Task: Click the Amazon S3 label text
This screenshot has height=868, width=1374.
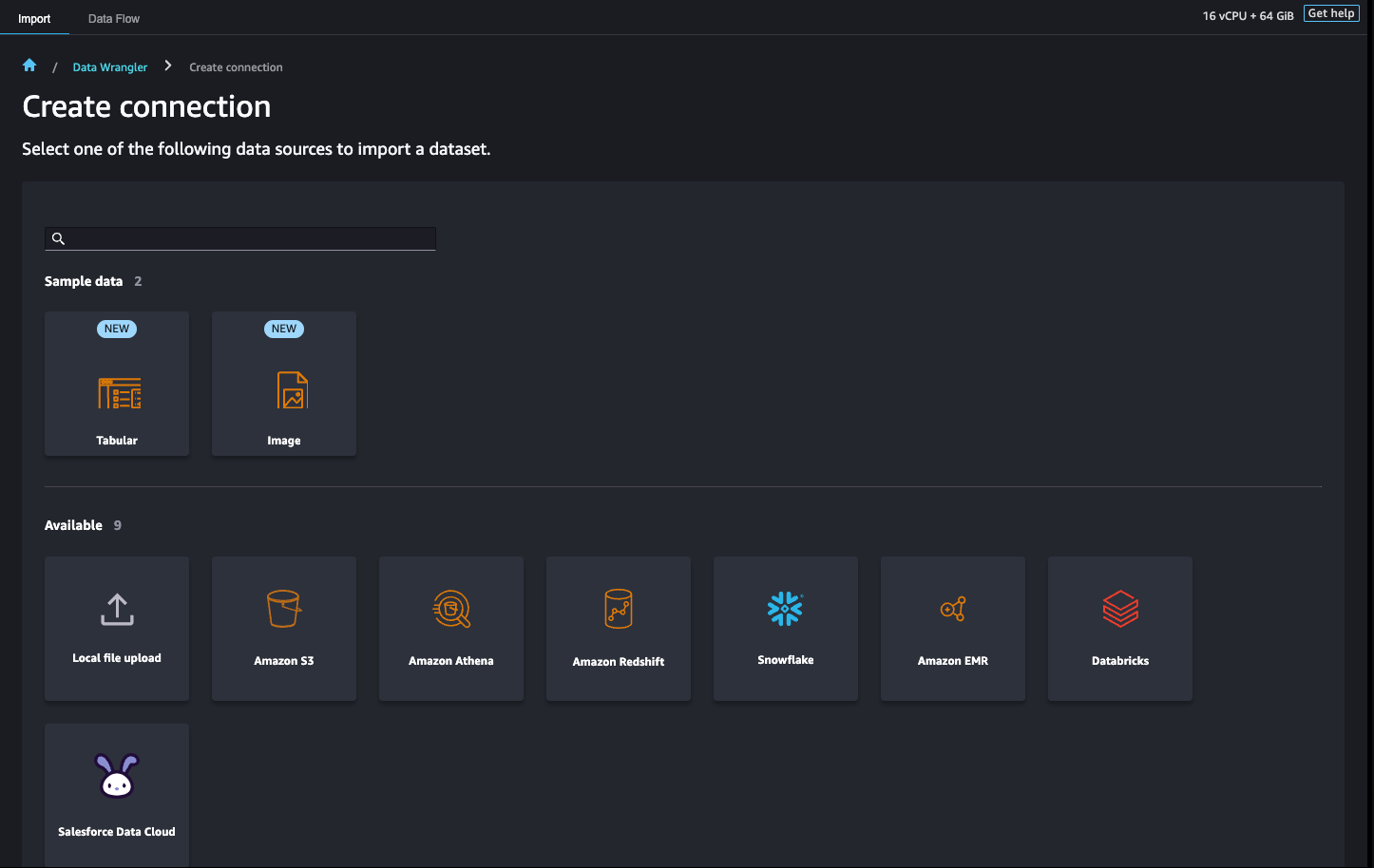Action: [x=284, y=661]
